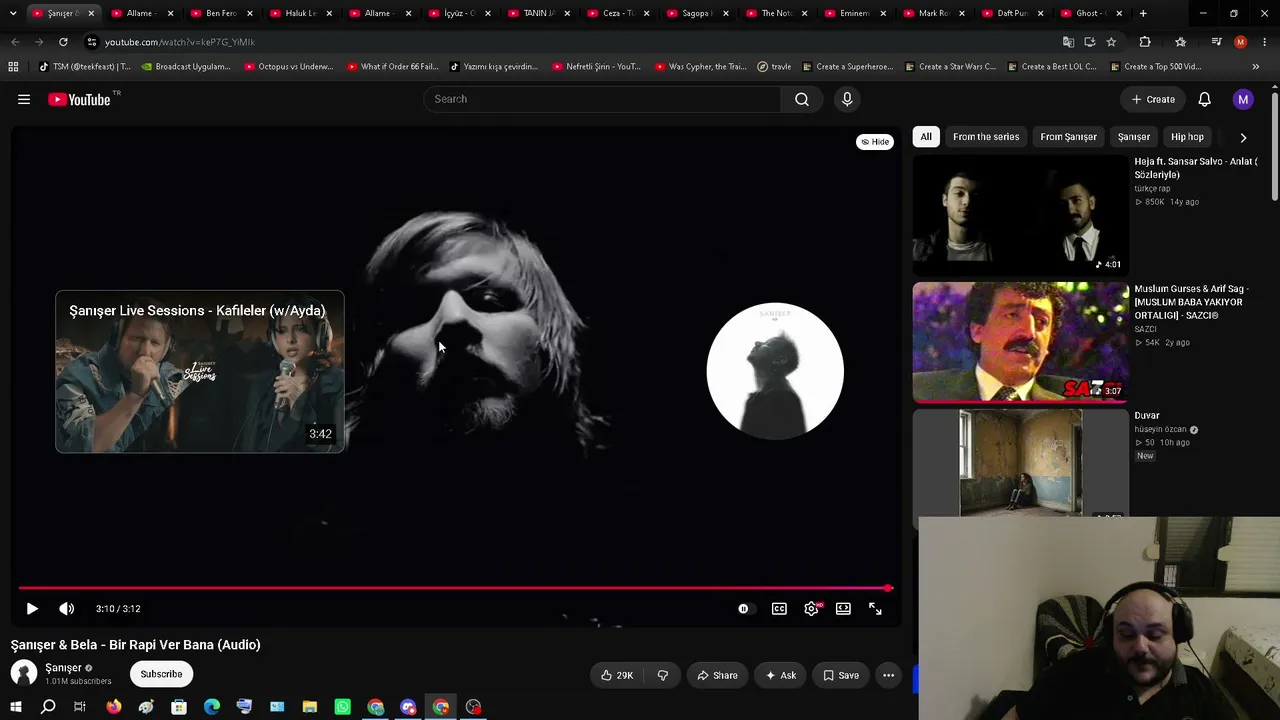This screenshot has width=1280, height=720.
Task: Open YouTube notifications bell
Action: (x=1205, y=99)
